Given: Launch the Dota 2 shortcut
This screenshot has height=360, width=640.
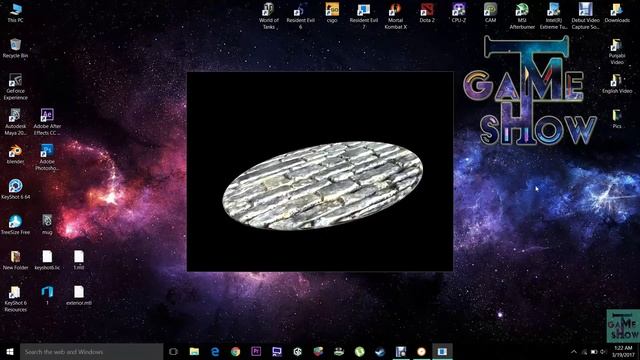Looking at the screenshot, I should 427,13.
